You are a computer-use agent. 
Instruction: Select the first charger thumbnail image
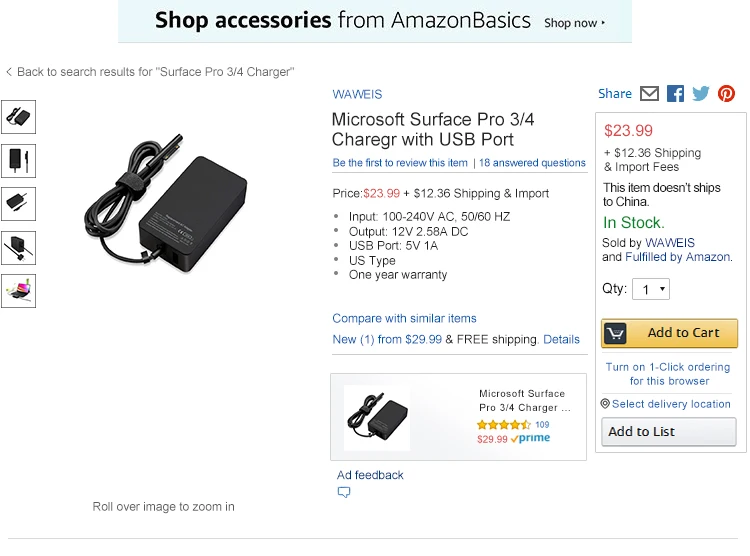point(18,116)
